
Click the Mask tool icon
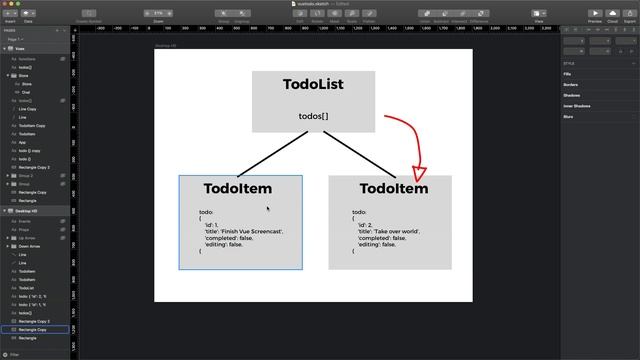pos(334,13)
